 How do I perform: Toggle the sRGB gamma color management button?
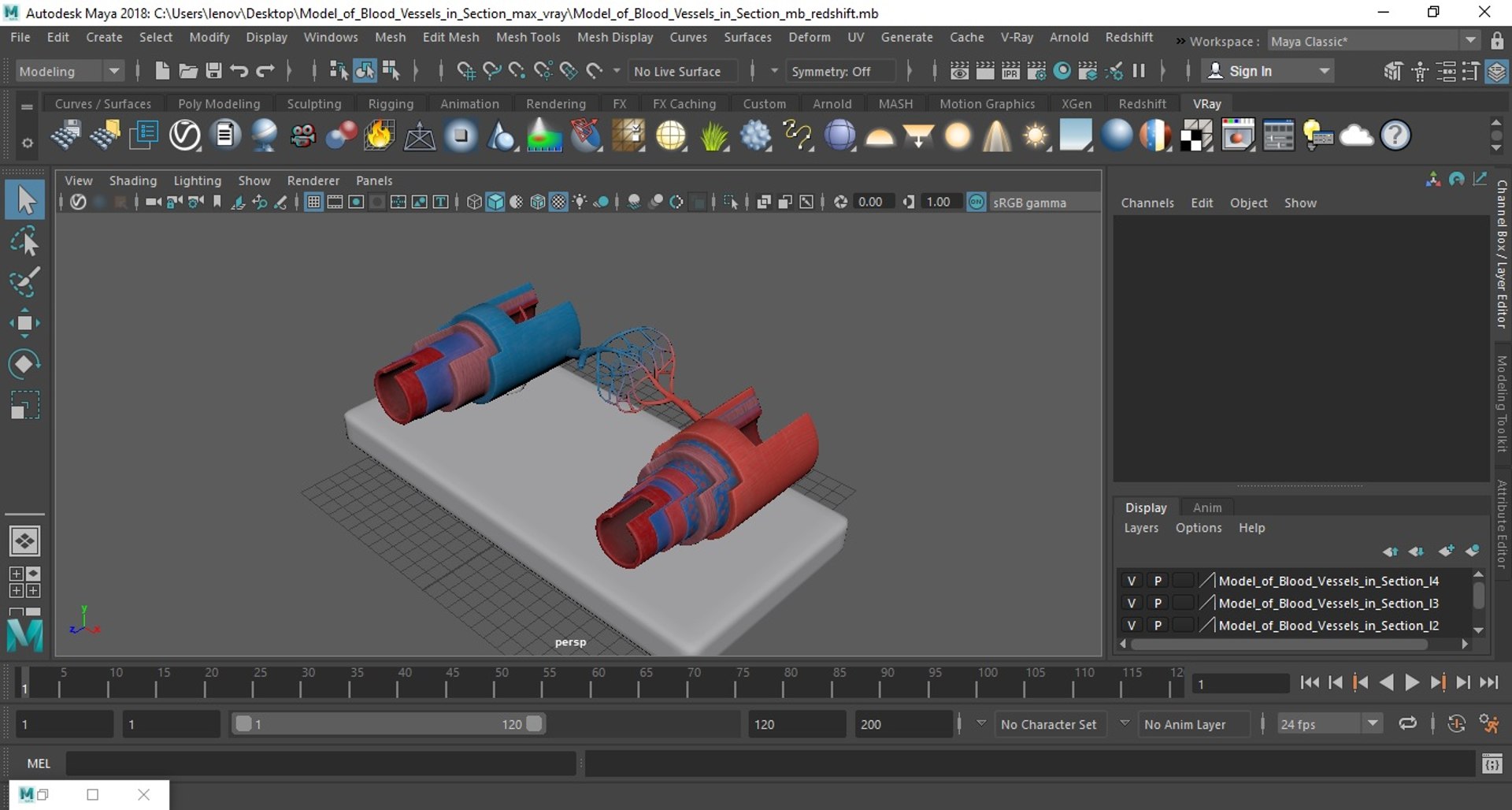click(976, 202)
